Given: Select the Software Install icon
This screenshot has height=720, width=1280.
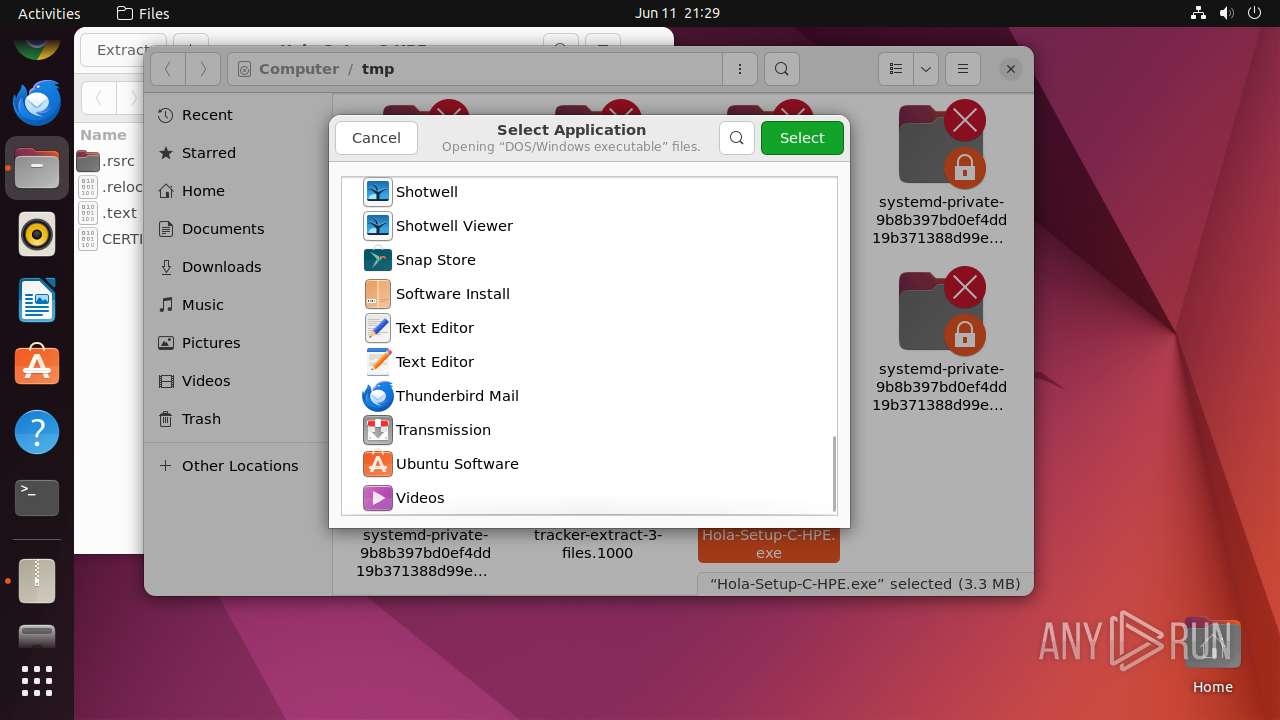Looking at the screenshot, I should pos(377,294).
